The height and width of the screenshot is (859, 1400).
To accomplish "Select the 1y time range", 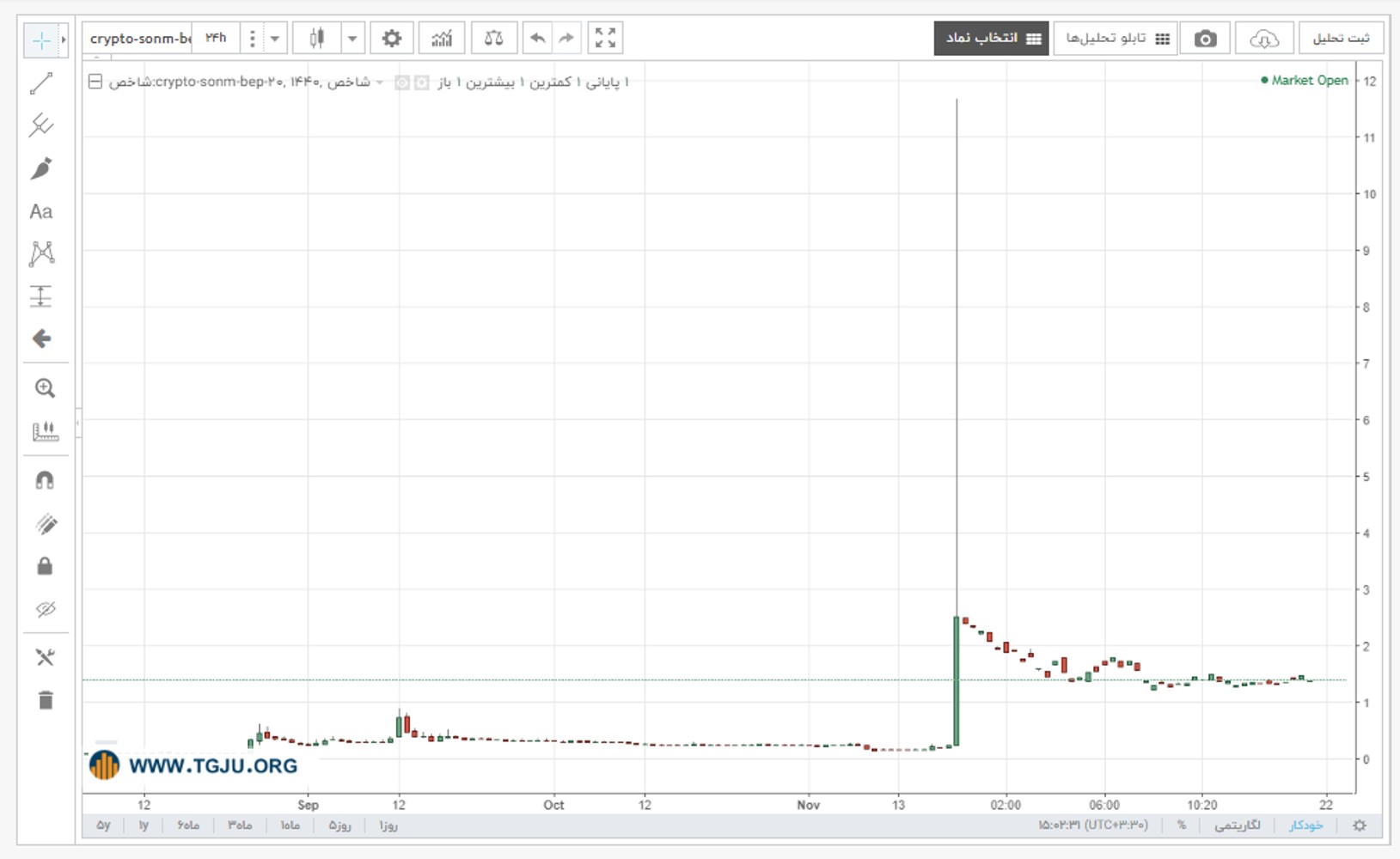I will (144, 825).
